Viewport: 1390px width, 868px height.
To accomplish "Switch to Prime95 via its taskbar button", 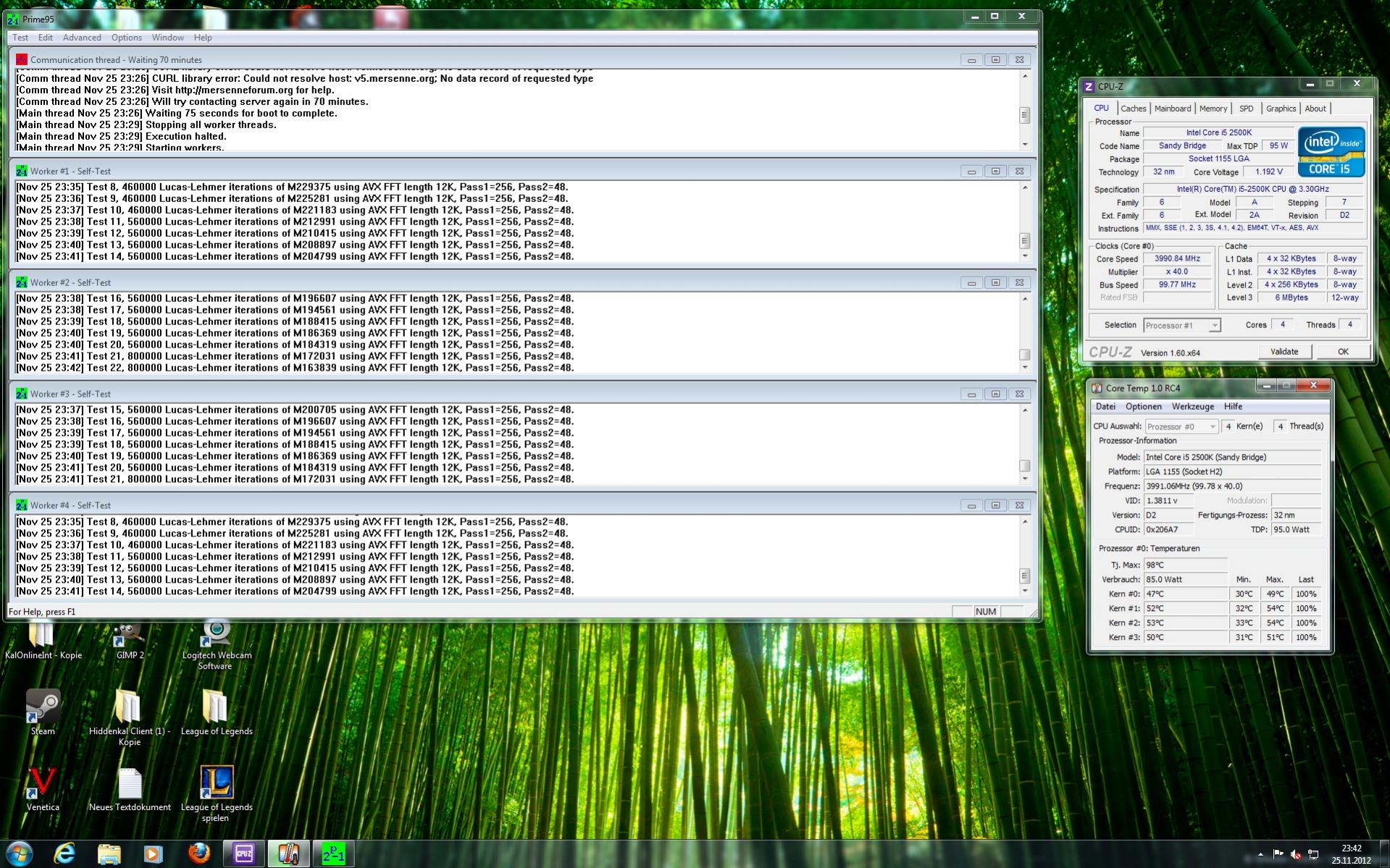I will click(x=333, y=854).
